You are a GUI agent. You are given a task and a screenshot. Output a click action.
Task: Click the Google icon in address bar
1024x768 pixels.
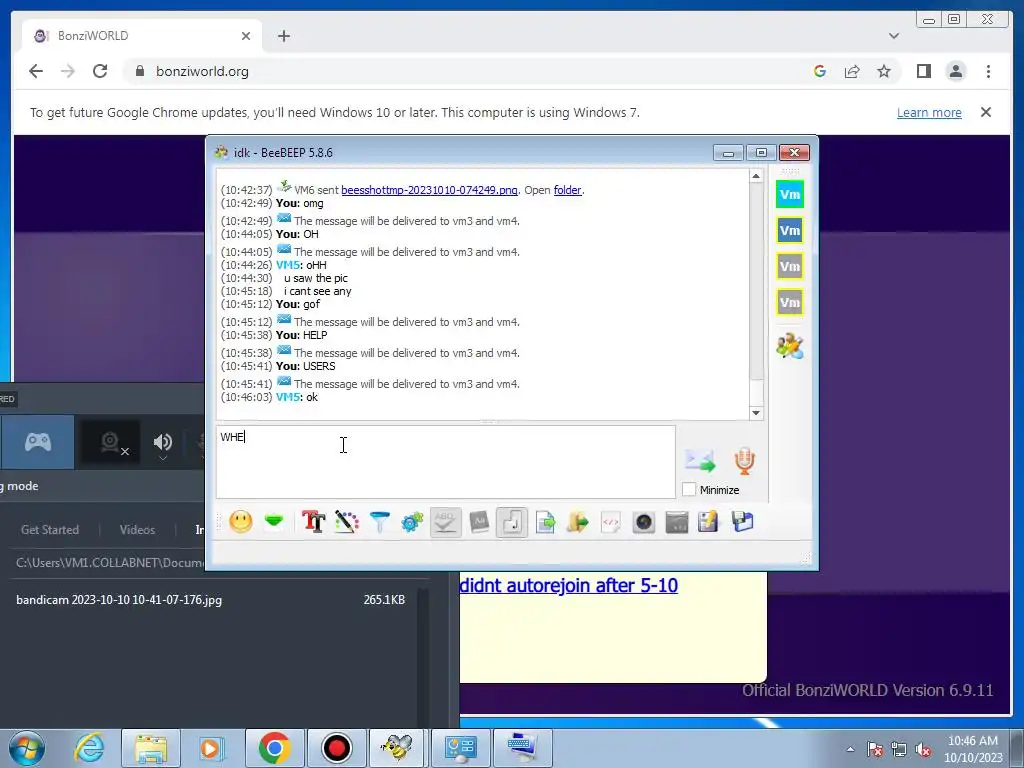[x=820, y=71]
